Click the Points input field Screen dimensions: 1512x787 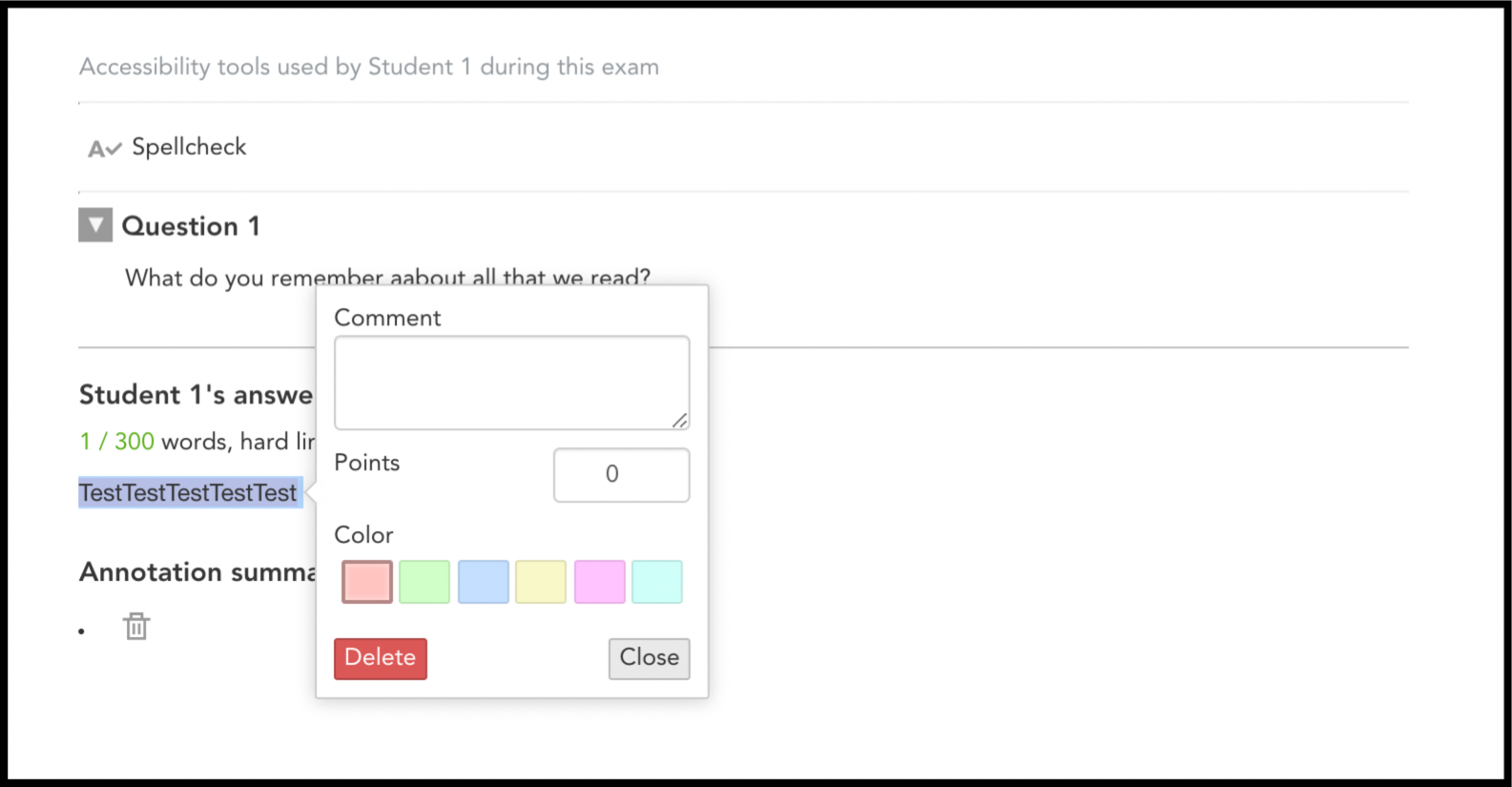tap(621, 475)
